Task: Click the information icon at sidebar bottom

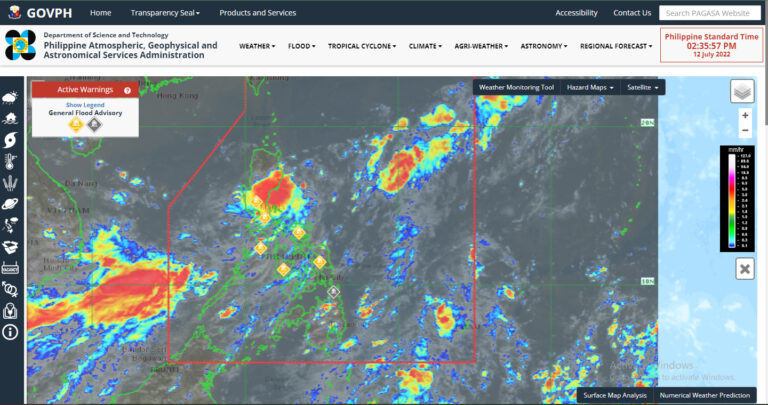Action: tap(10, 331)
